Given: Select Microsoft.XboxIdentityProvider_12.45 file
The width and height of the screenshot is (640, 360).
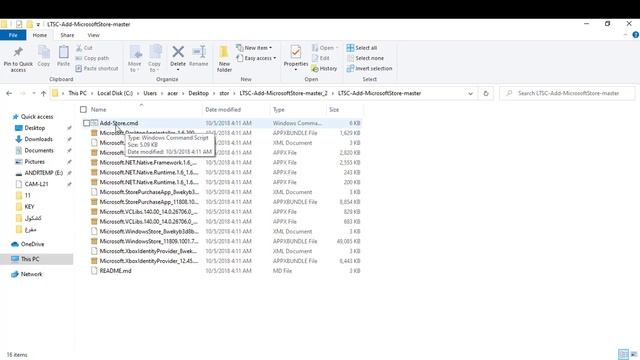Looking at the screenshot, I should click(149, 261).
